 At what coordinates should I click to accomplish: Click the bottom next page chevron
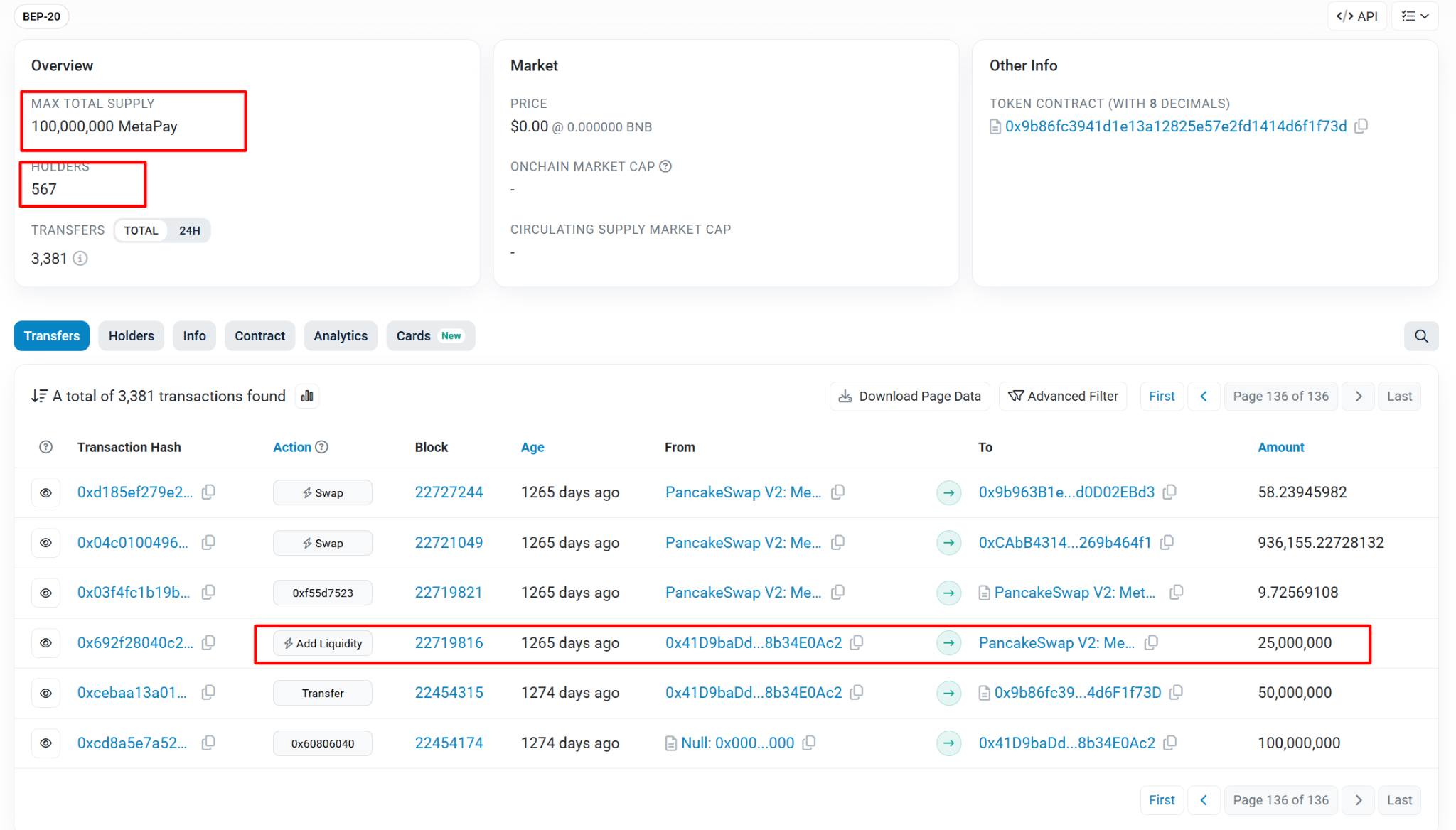point(1358,799)
